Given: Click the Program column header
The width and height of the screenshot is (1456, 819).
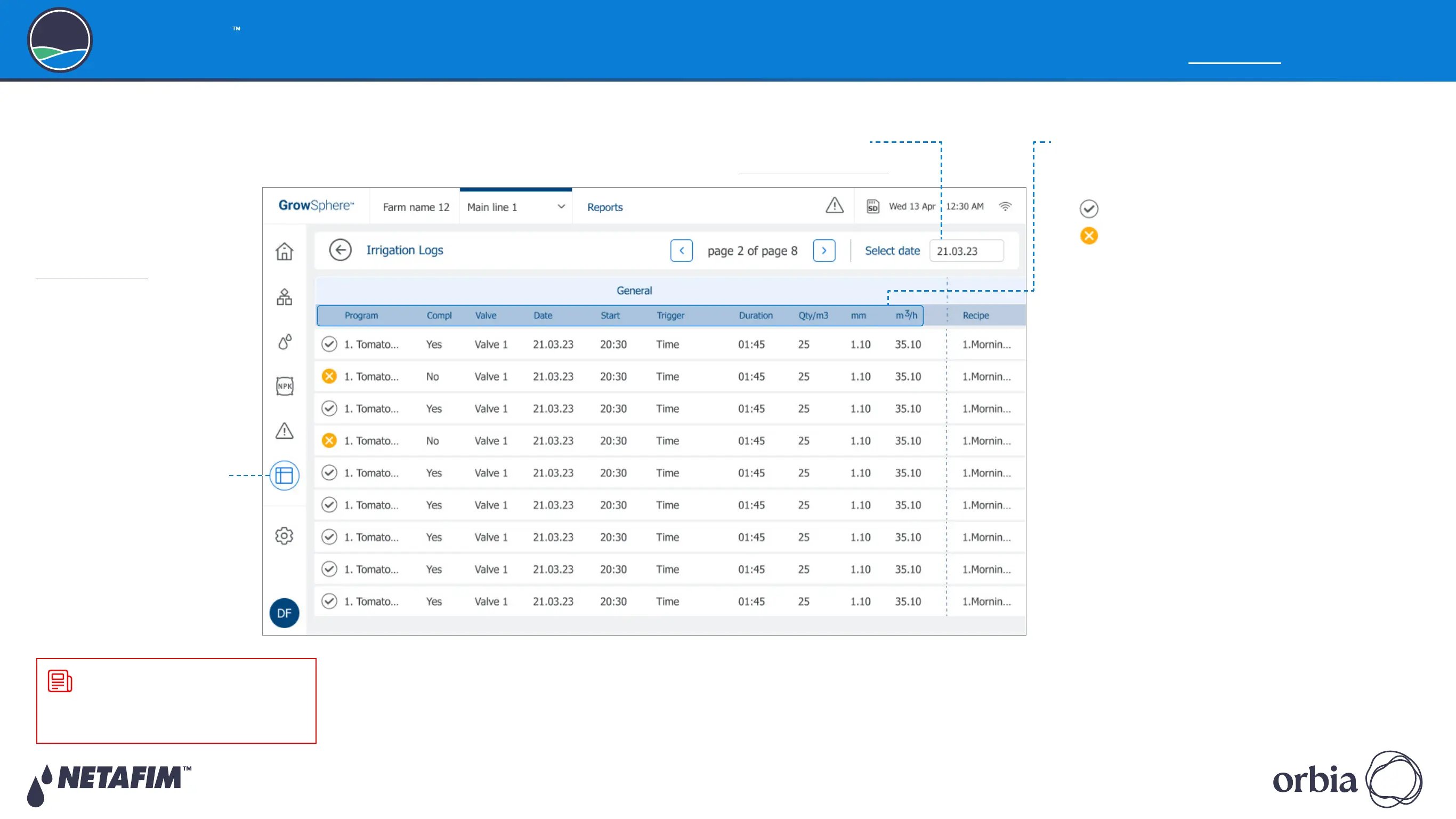Looking at the screenshot, I should [361, 316].
